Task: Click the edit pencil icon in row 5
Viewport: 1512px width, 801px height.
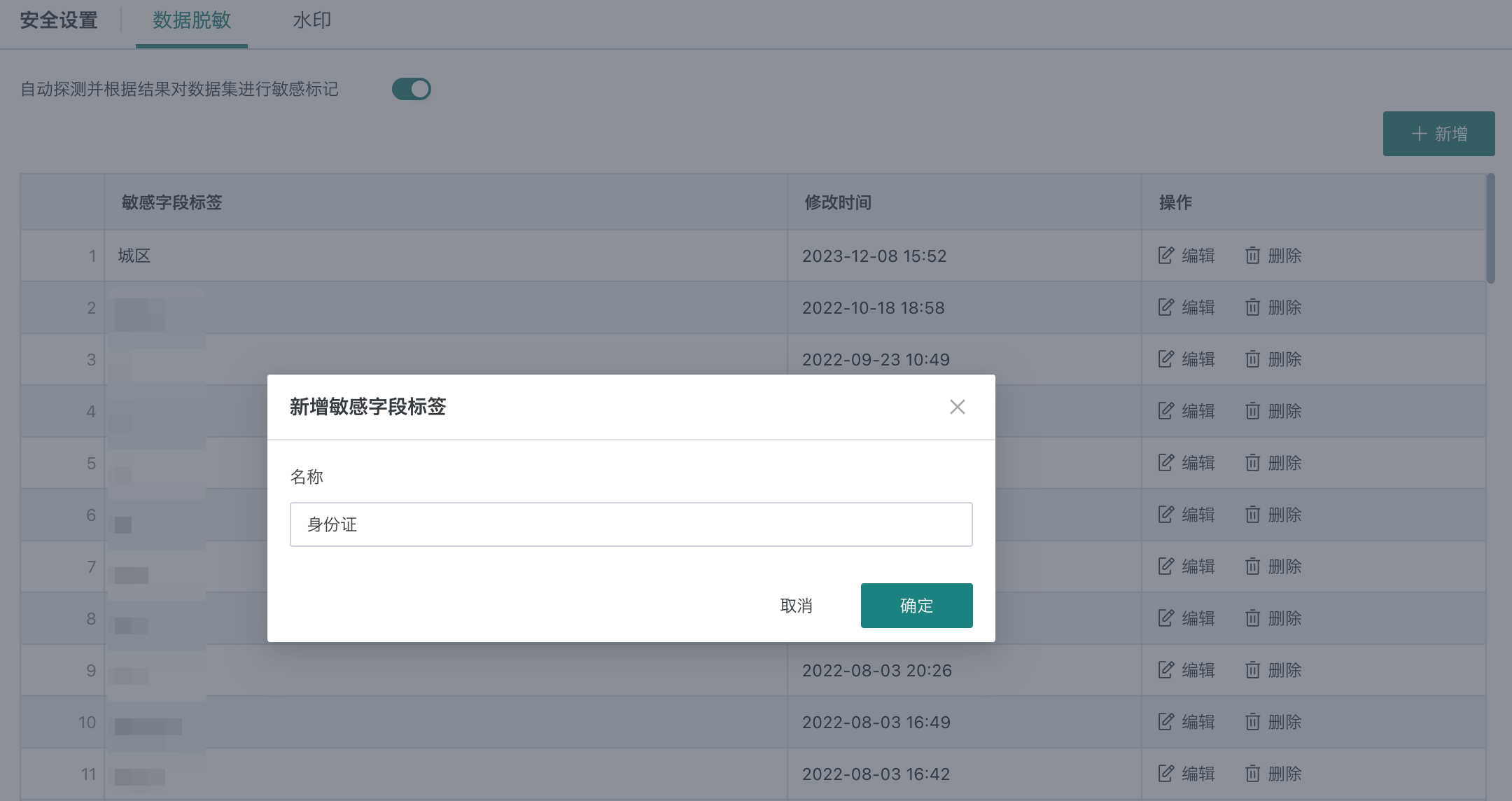Action: (1165, 463)
